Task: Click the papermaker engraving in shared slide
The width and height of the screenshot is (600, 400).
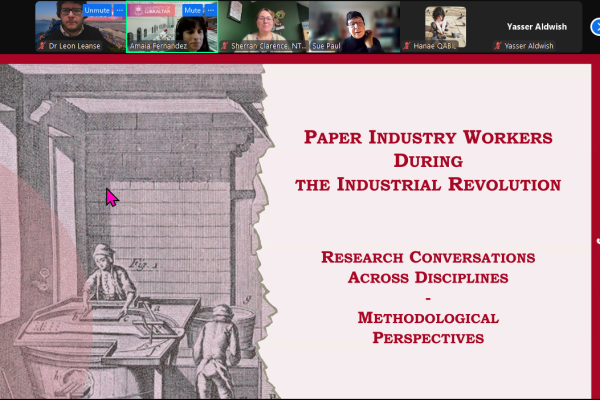Action: point(138,232)
